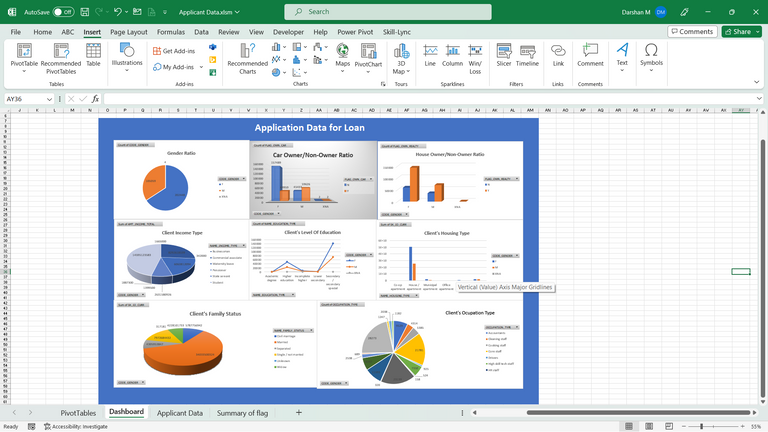This screenshot has width=768, height=432.
Task: Insert a Timeline filter
Action: (x=527, y=55)
